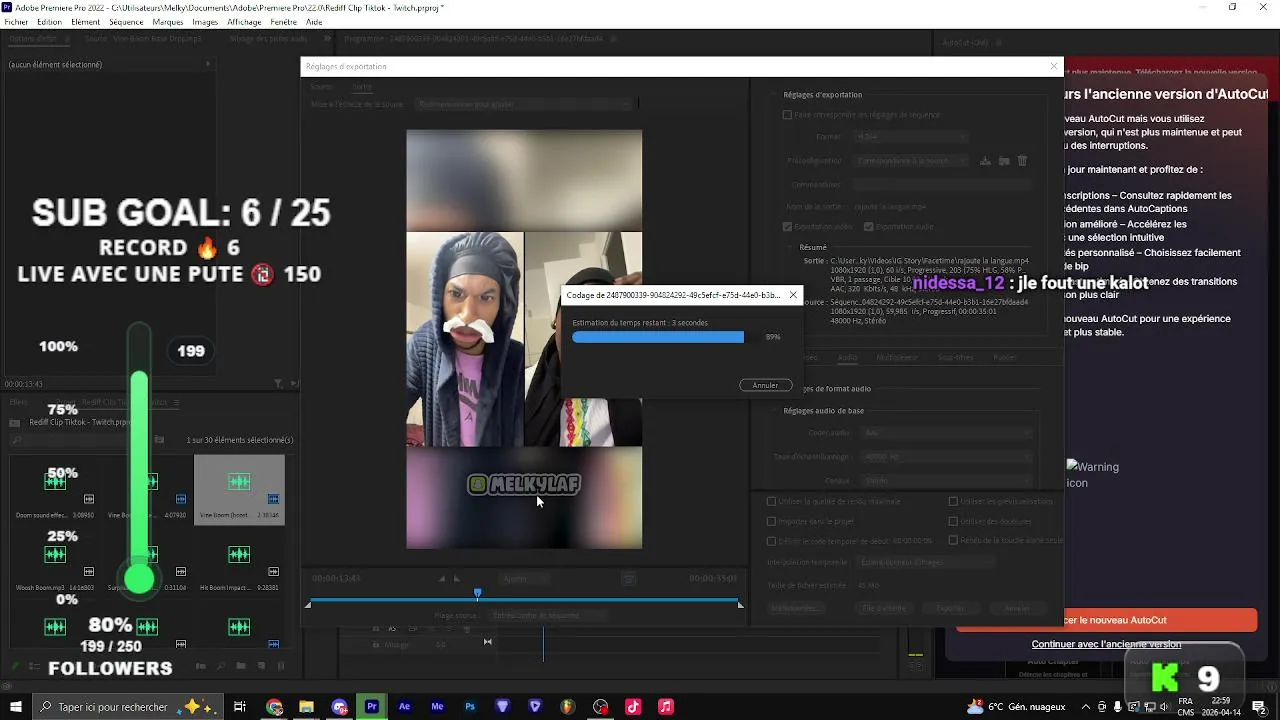1280x720 pixels.
Task: Close the Codage progress dialog
Action: coord(793,295)
